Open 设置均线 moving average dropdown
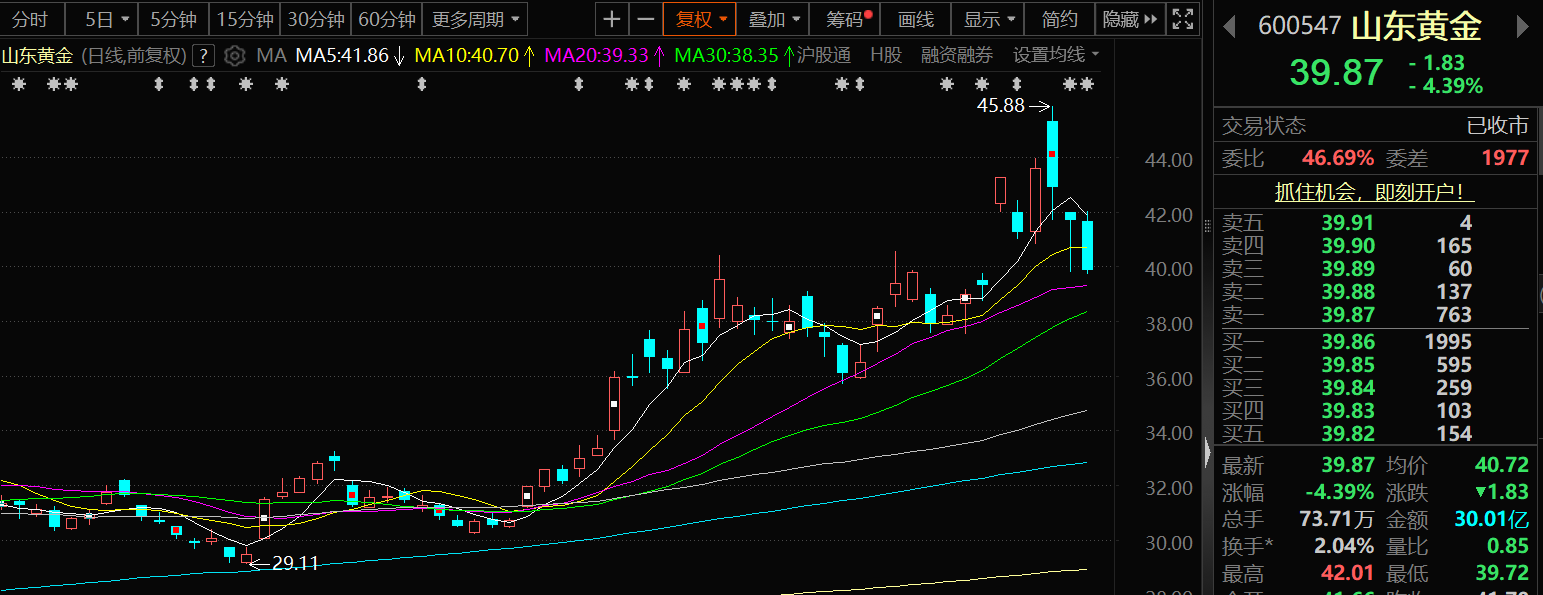Image resolution: width=1543 pixels, height=595 pixels. (1055, 55)
